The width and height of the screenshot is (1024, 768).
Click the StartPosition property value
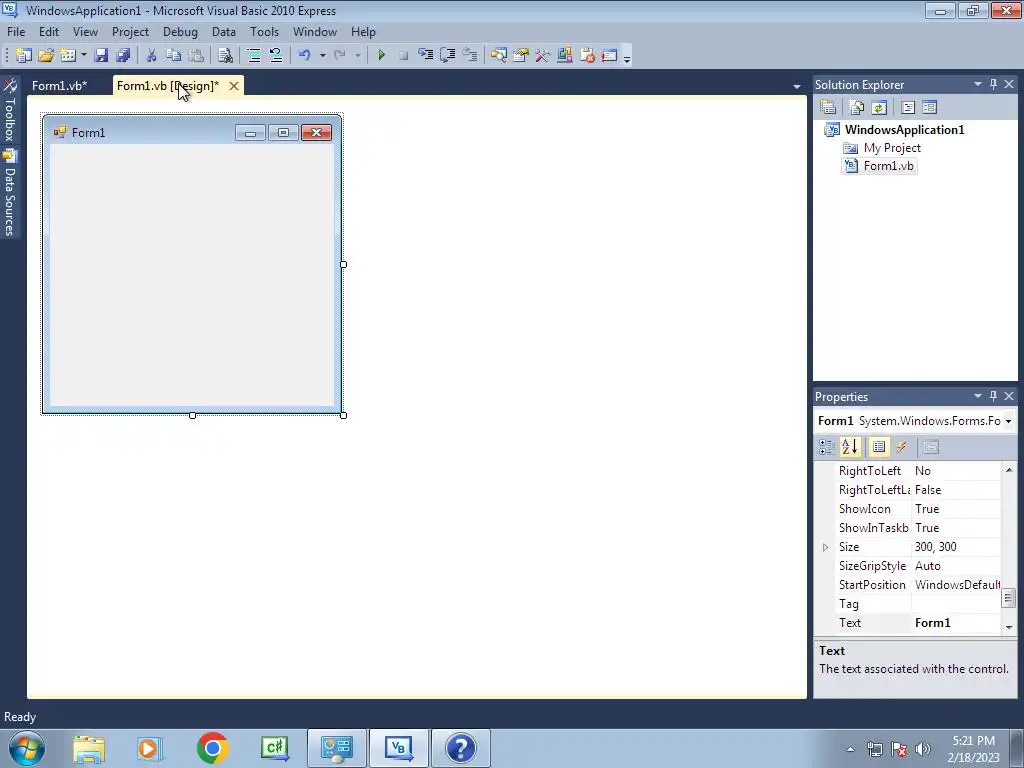pyautogui.click(x=956, y=585)
